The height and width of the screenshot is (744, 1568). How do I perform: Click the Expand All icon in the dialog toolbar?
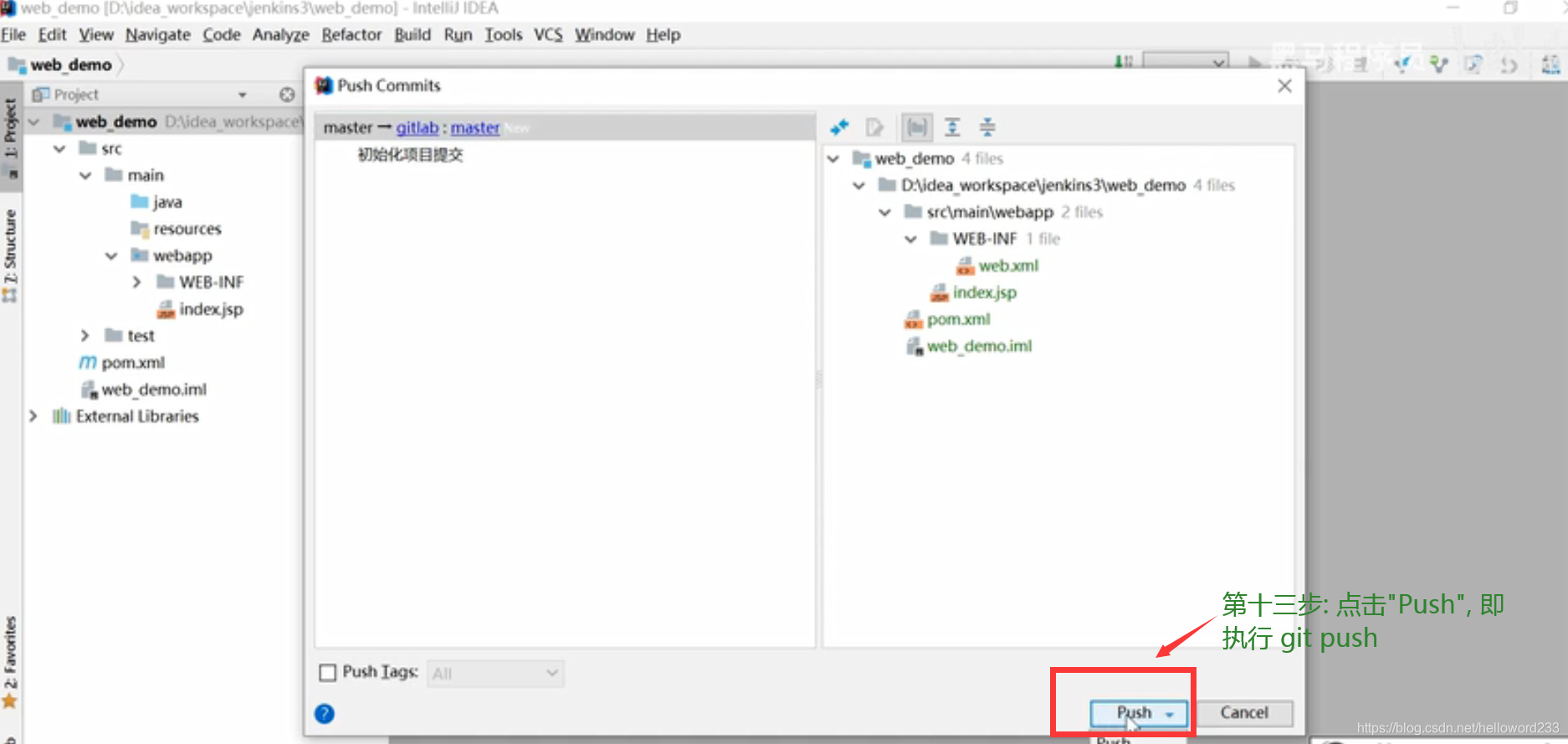[x=952, y=127]
